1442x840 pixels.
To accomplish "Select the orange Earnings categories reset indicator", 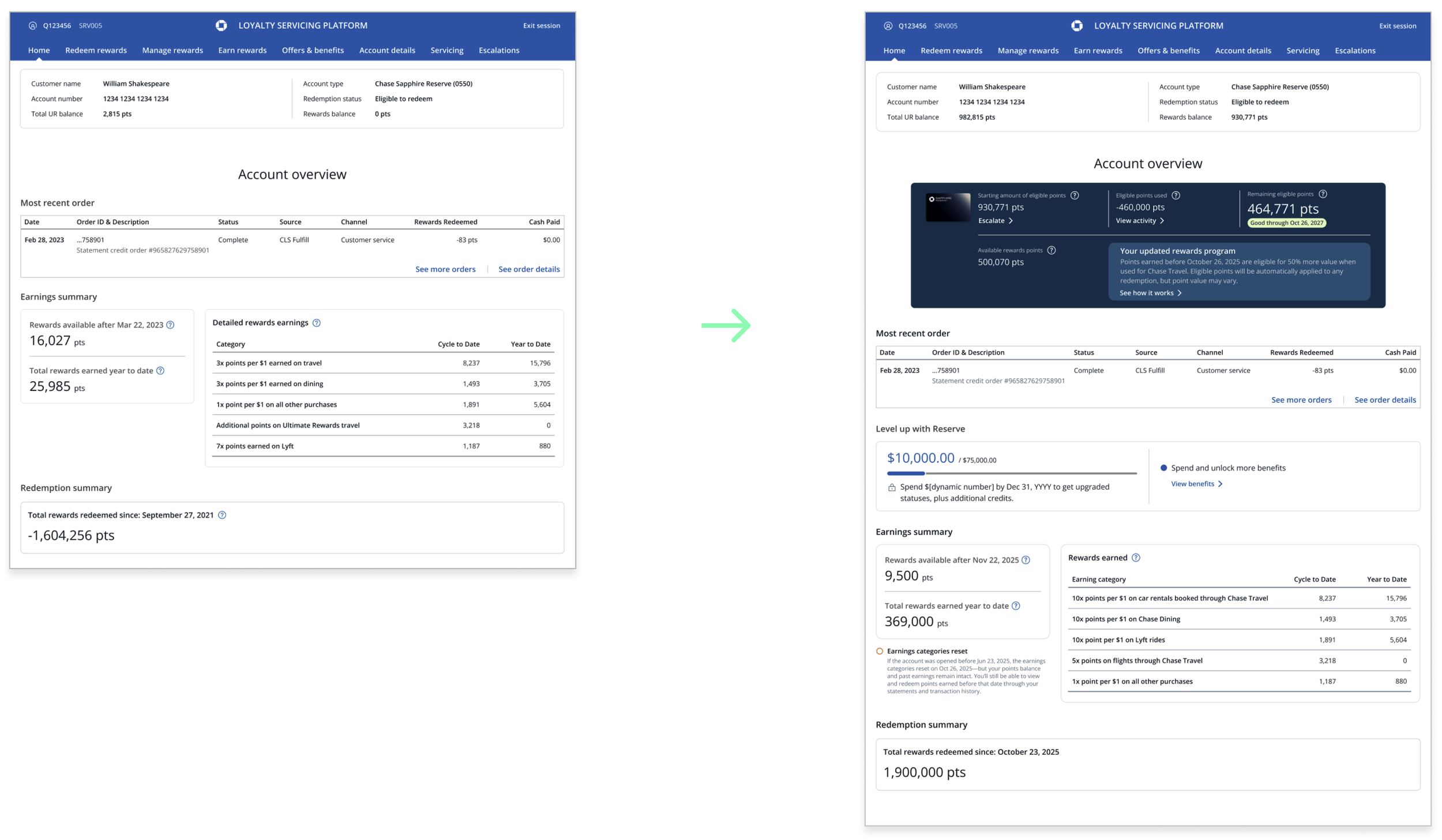I will coord(880,651).
